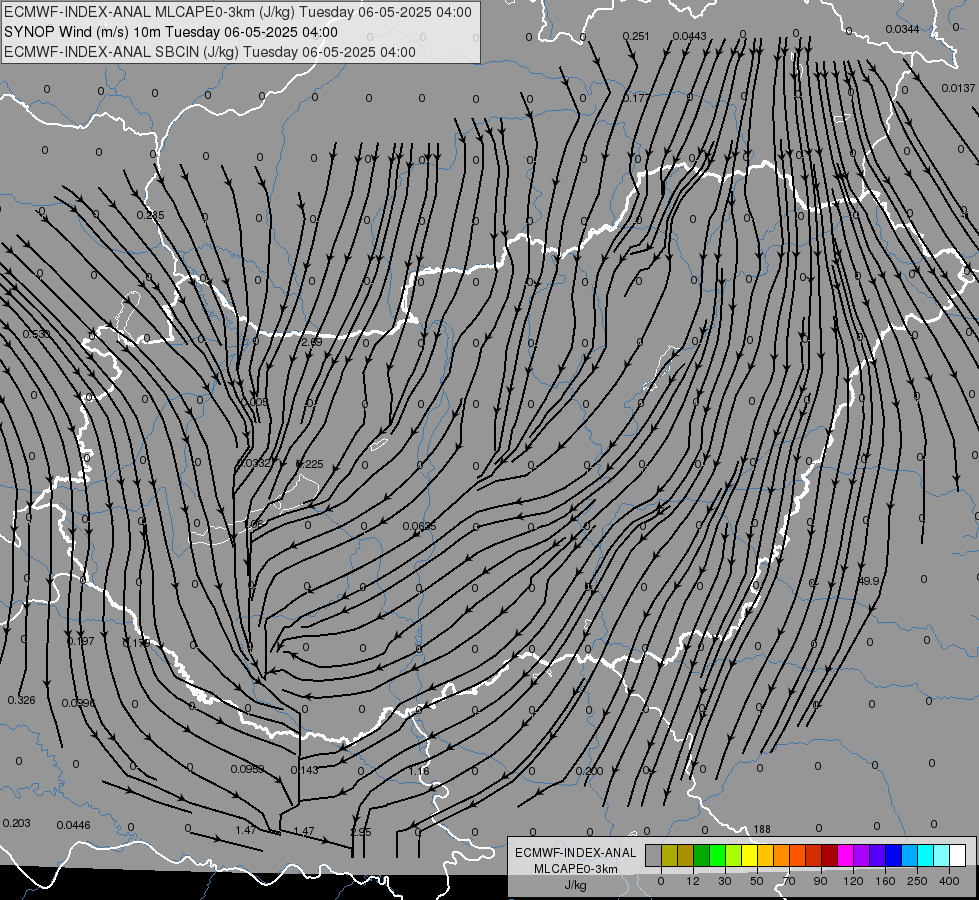The width and height of the screenshot is (979, 900).
Task: Click the legend tick label 50
Action: click(x=757, y=881)
